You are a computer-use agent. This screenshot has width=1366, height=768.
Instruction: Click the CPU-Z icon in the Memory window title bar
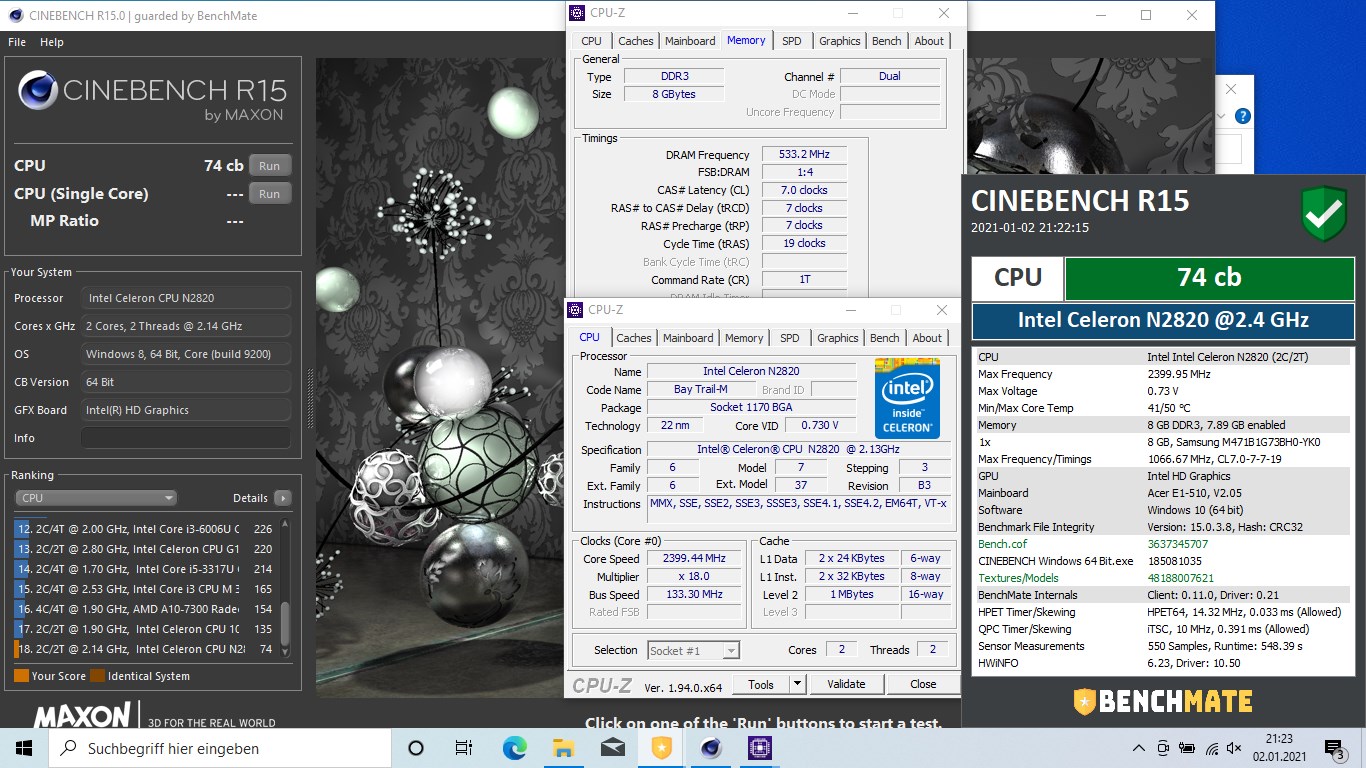(577, 13)
